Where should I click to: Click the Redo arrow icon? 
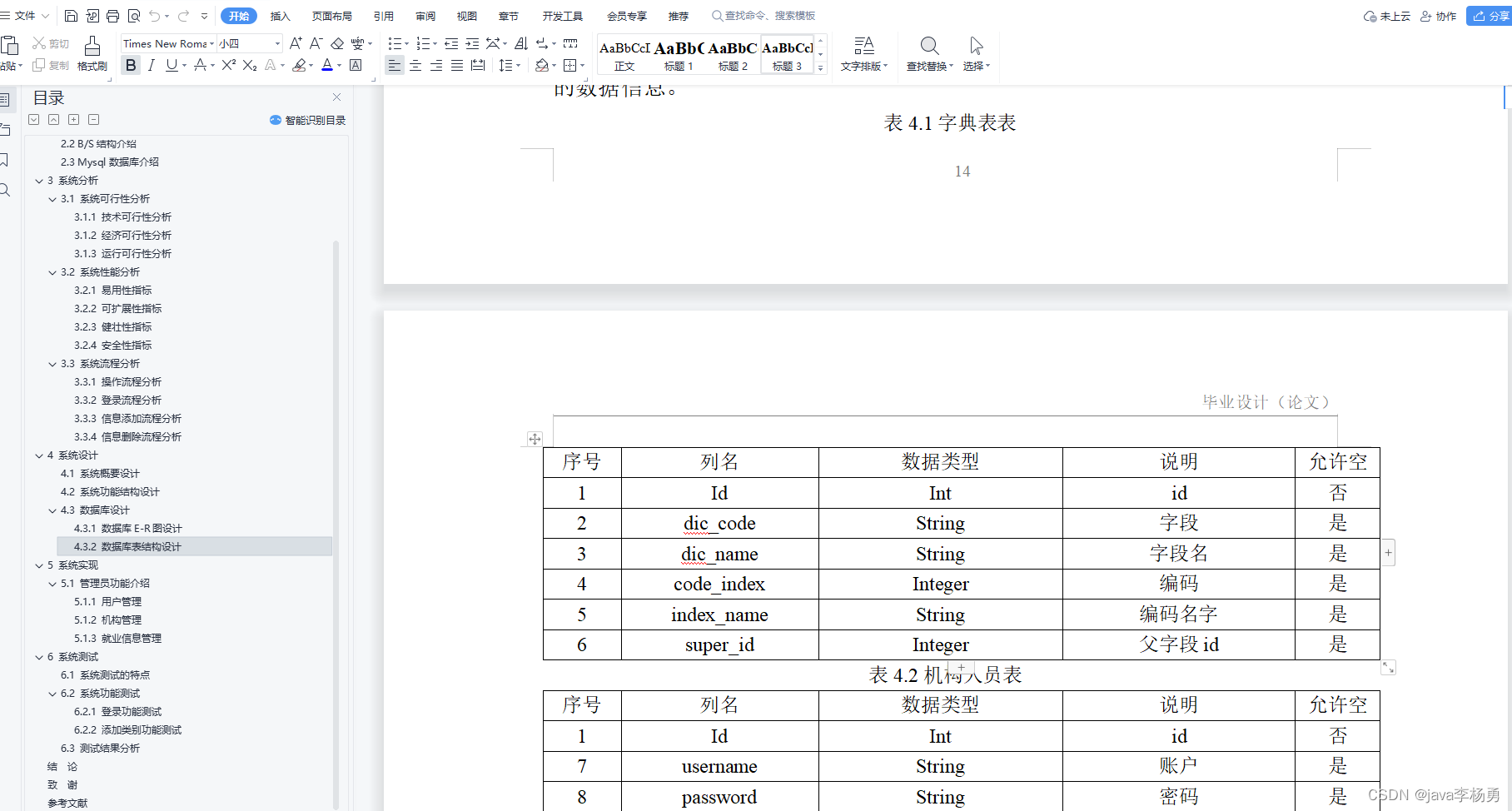(183, 16)
